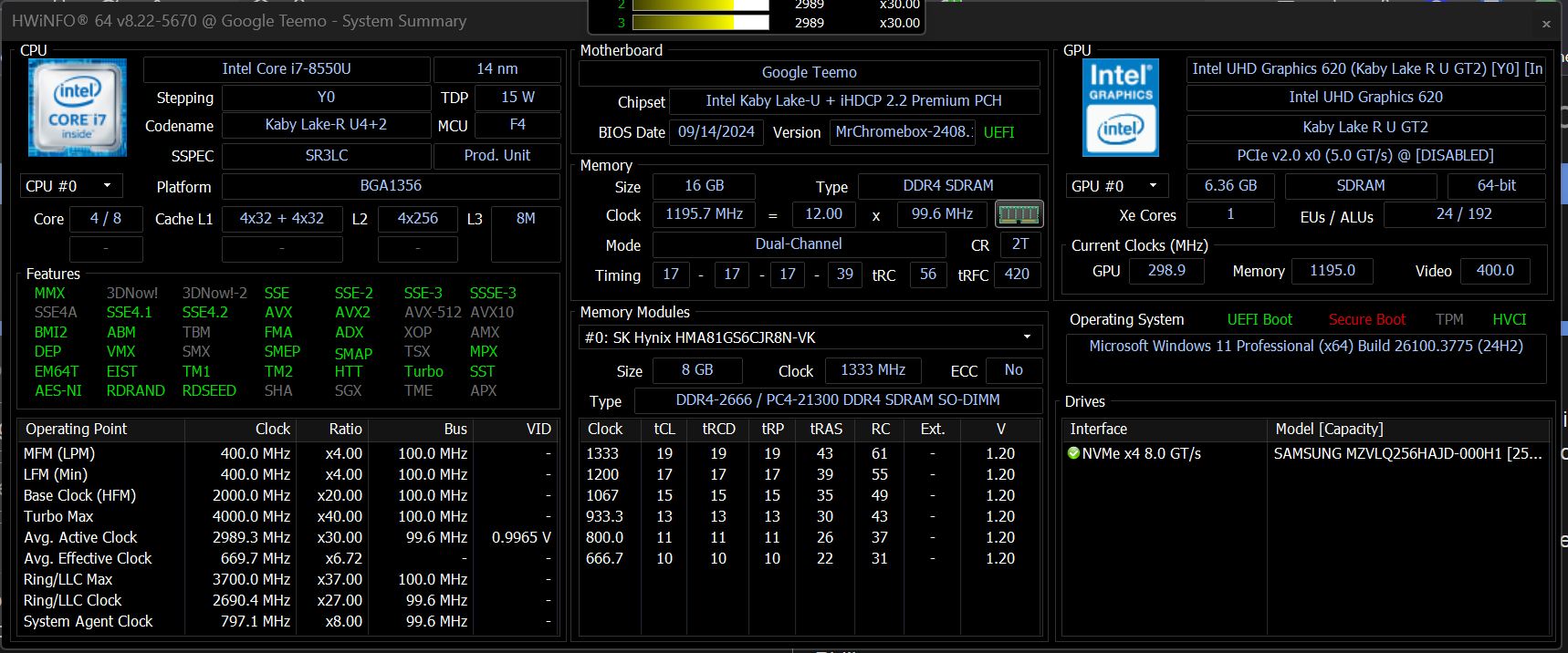Click the SSPEC value SR3LC
The image size is (1568, 653).
(326, 155)
